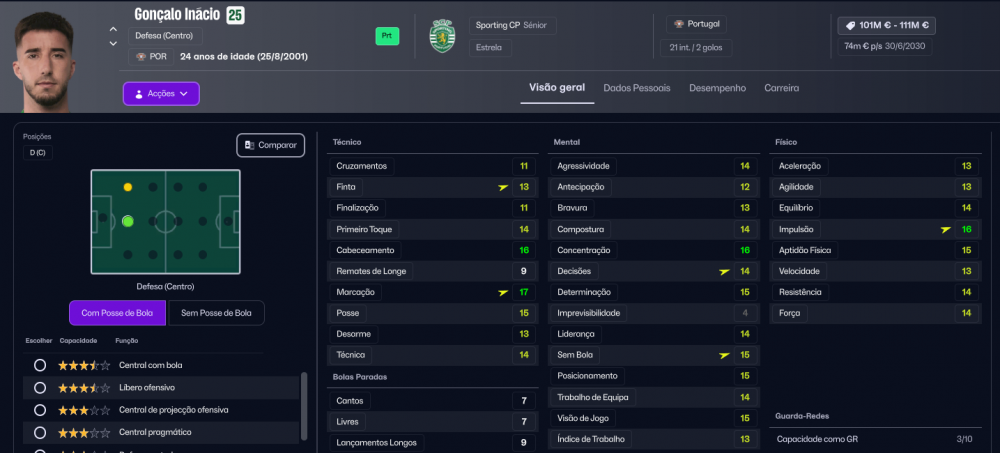Viewport: 1000px width, 453px height.
Task: Switch to the Dados Pessoais tab
Action: pos(636,88)
